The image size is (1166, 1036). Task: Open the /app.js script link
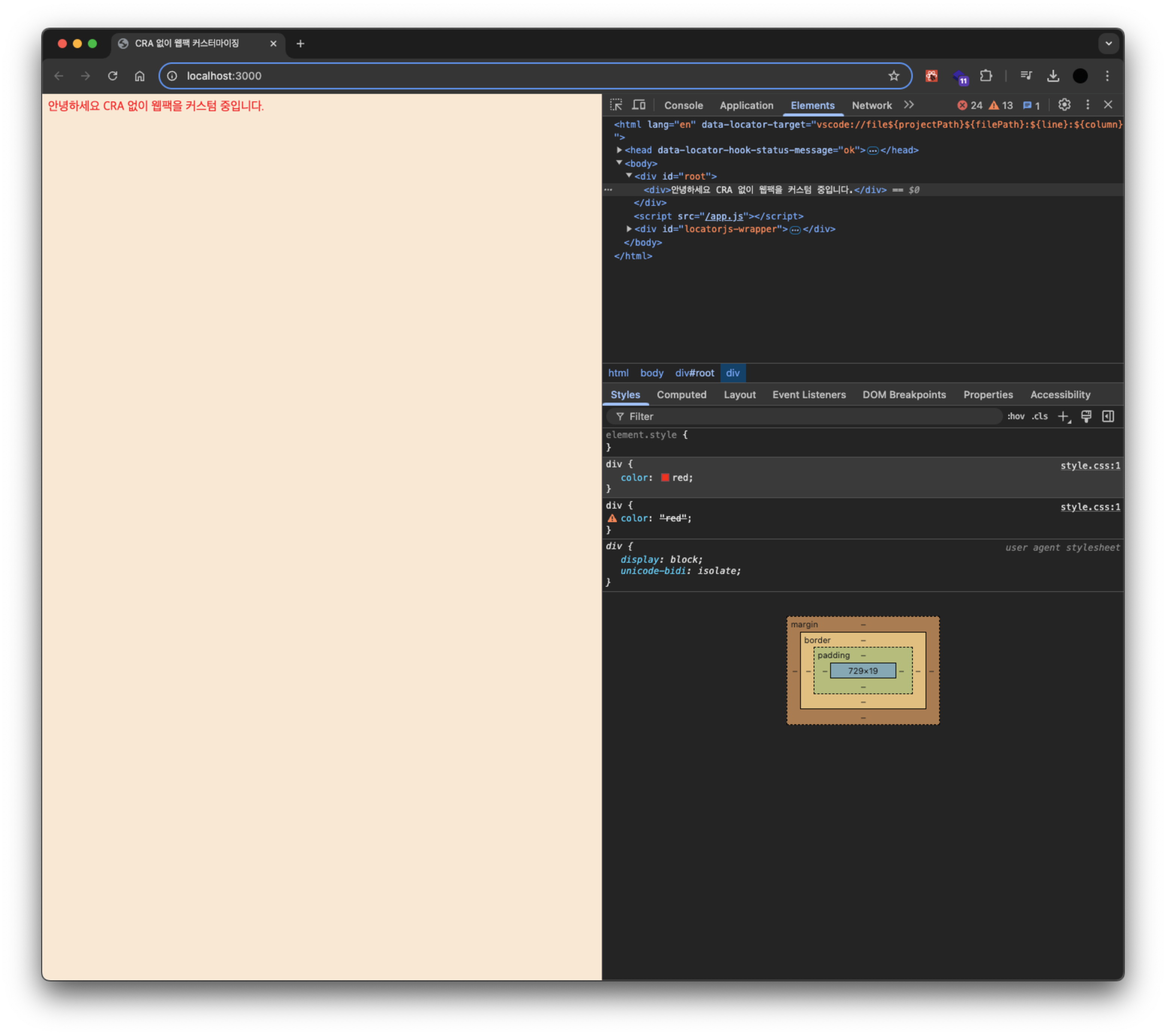(724, 216)
